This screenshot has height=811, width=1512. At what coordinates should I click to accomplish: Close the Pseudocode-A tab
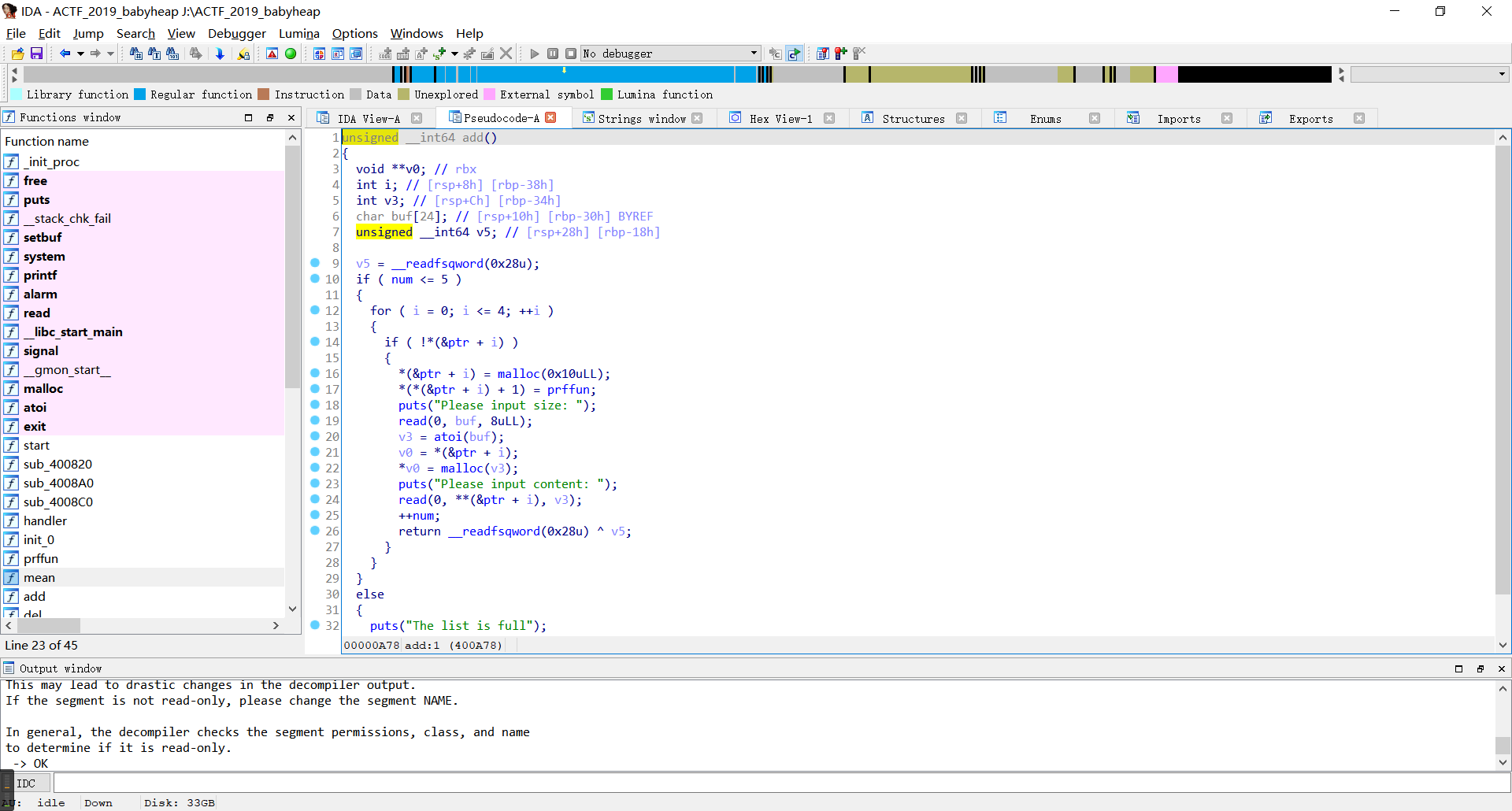pos(551,117)
